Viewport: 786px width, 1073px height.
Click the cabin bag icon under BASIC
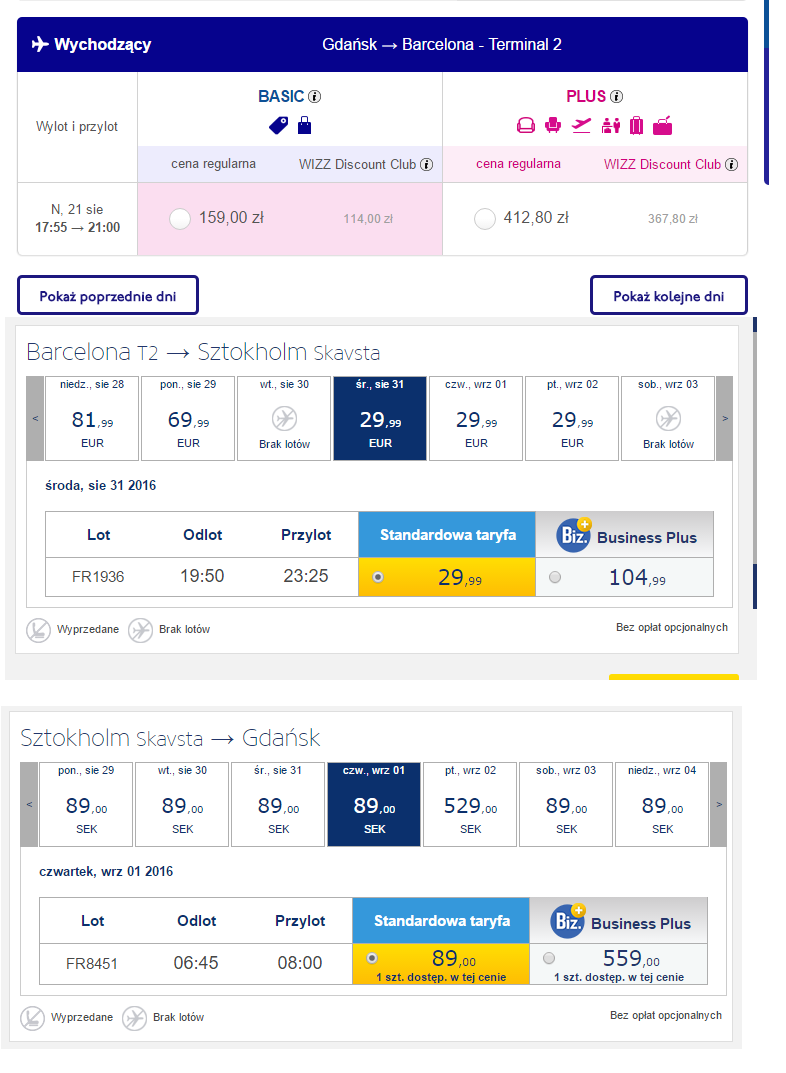pyautogui.click(x=304, y=125)
